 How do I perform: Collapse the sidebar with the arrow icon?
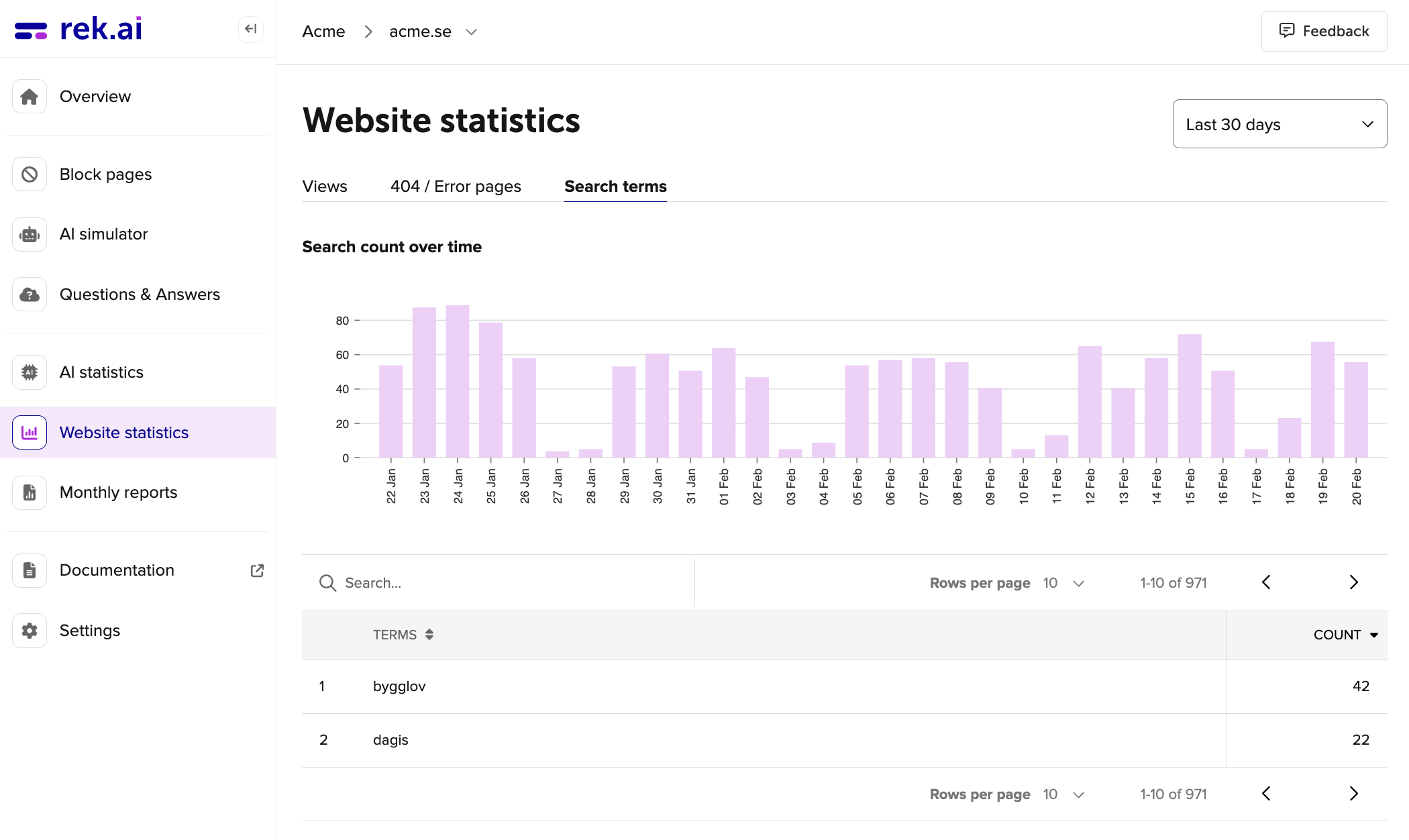[251, 29]
